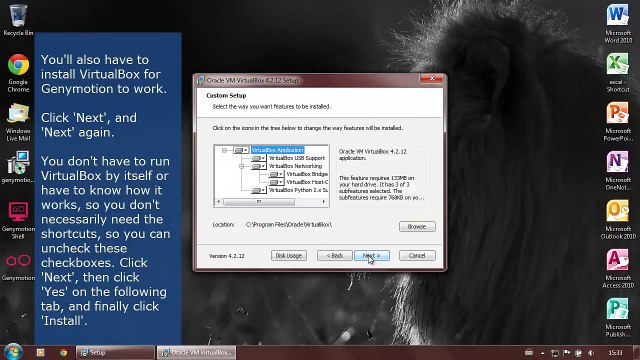Open the VirtualBox Bridged feature dropdown
Screen dimensions: 640x360
click(276, 174)
